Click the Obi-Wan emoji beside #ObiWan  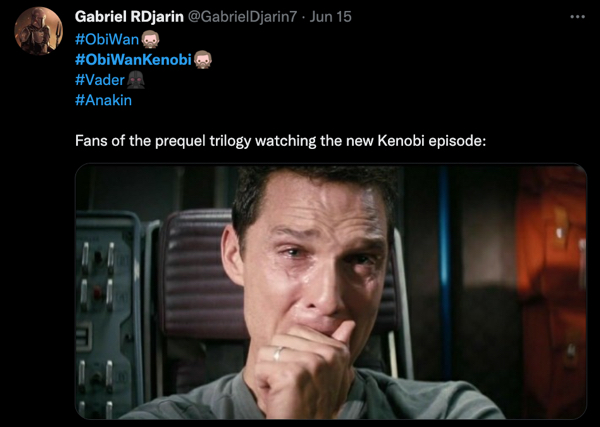(150, 39)
